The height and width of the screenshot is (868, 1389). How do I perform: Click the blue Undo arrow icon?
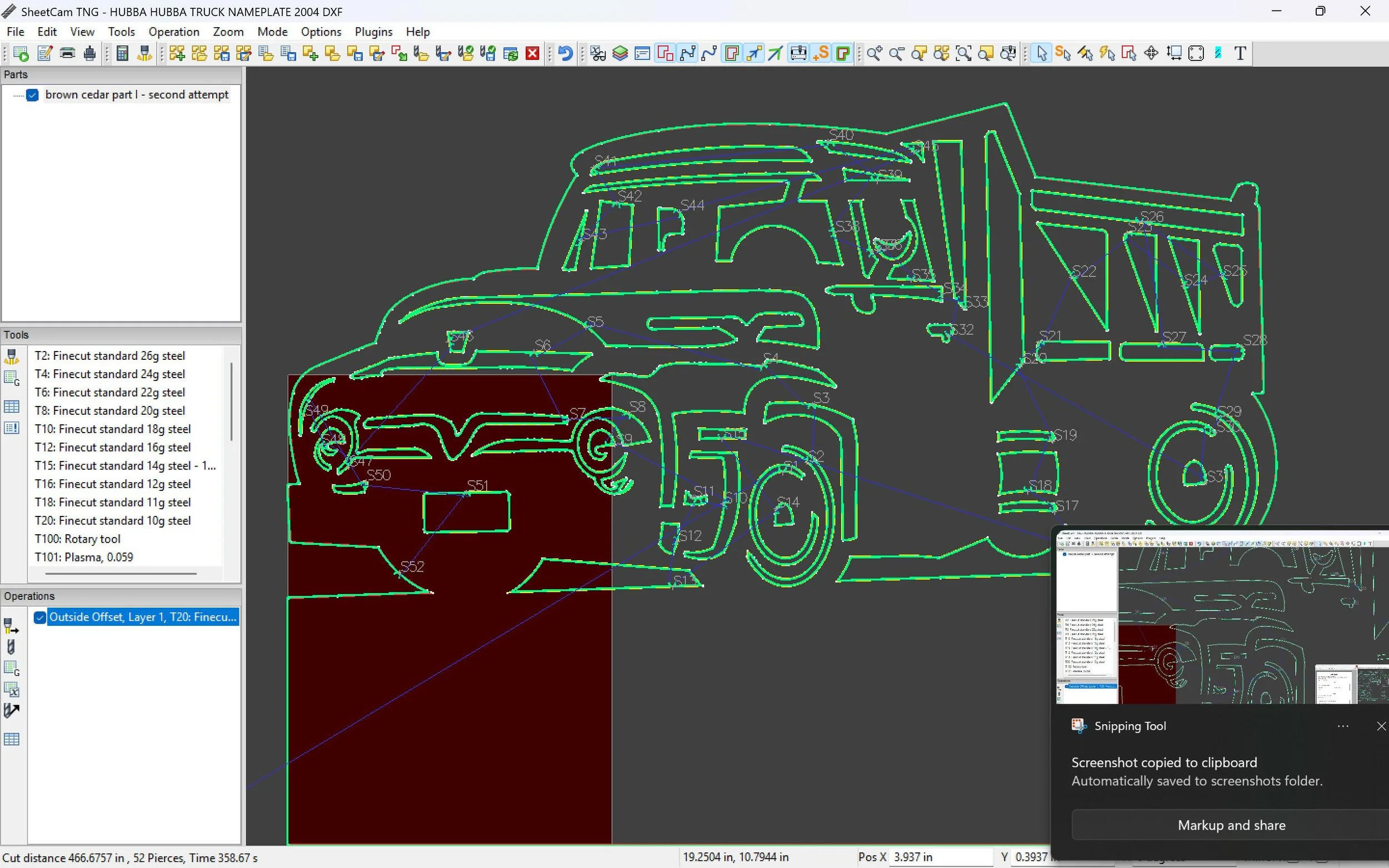click(565, 53)
